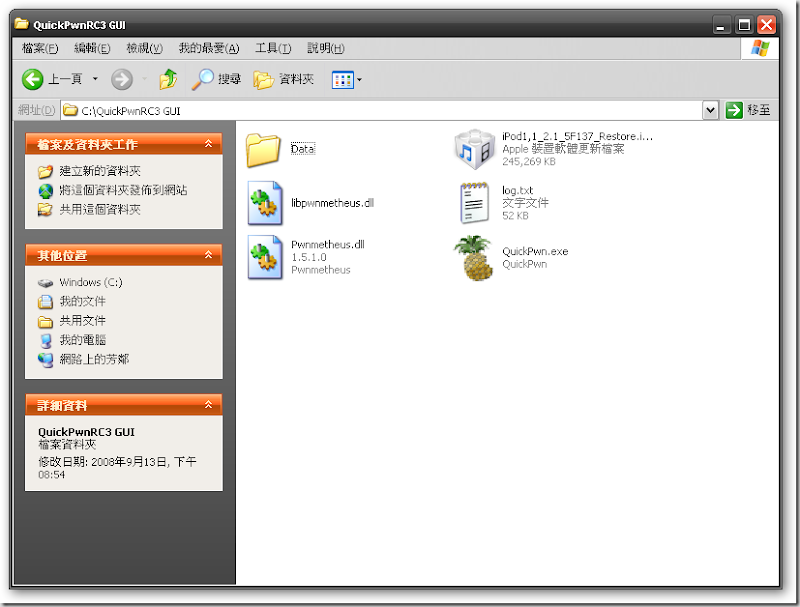Click the log.txt filename text
Screen dimensions: 800x607
click(x=517, y=190)
